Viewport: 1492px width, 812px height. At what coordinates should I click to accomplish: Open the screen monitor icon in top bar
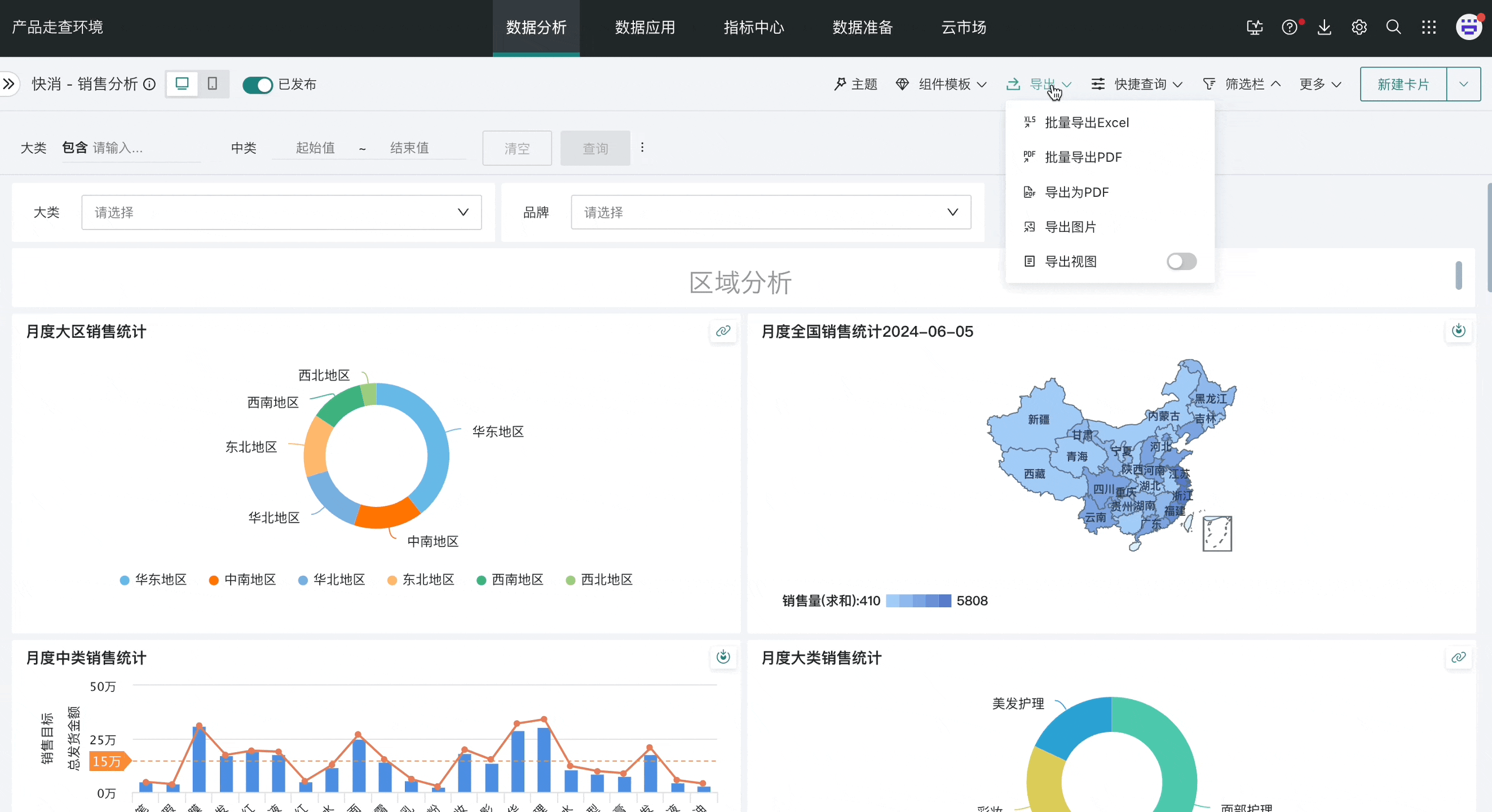[1255, 27]
